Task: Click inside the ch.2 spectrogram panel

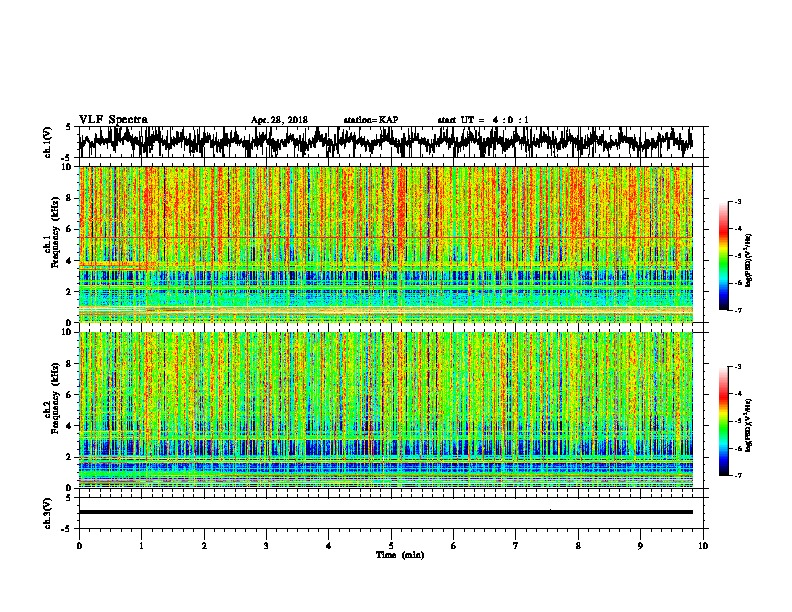Action: point(385,410)
